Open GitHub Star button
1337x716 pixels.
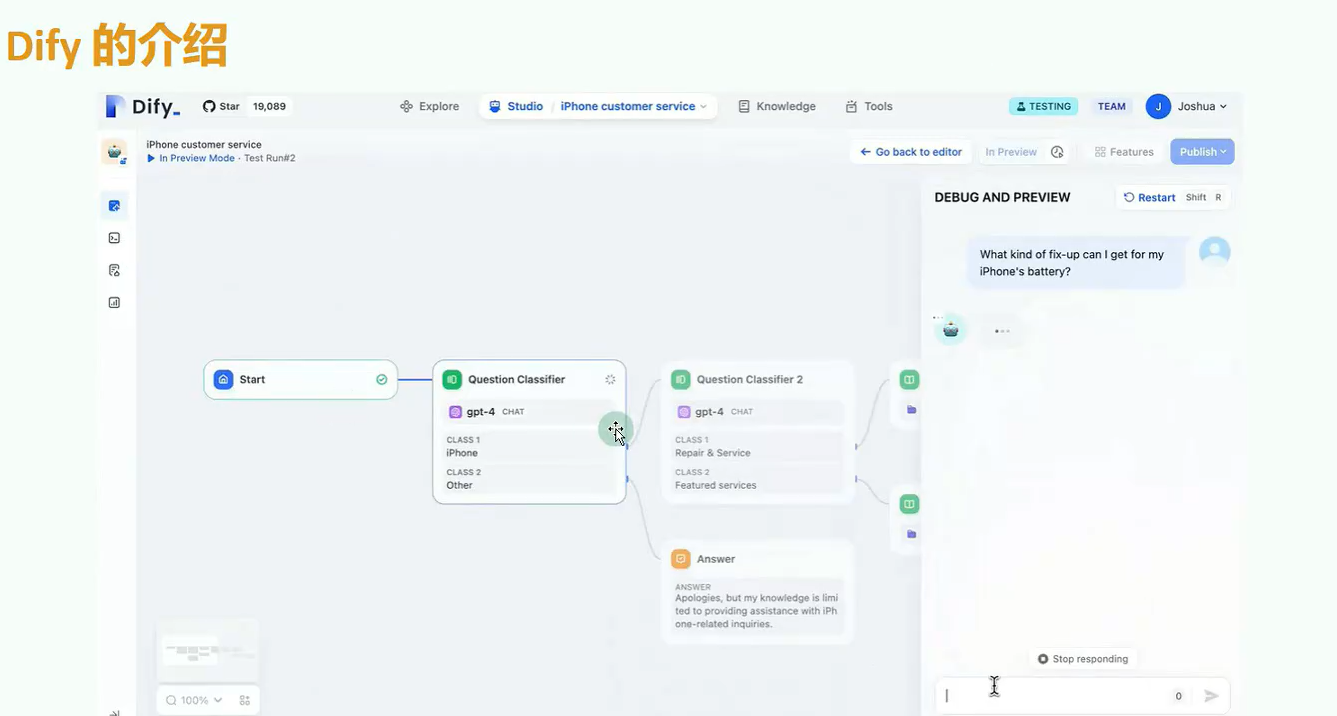click(221, 106)
